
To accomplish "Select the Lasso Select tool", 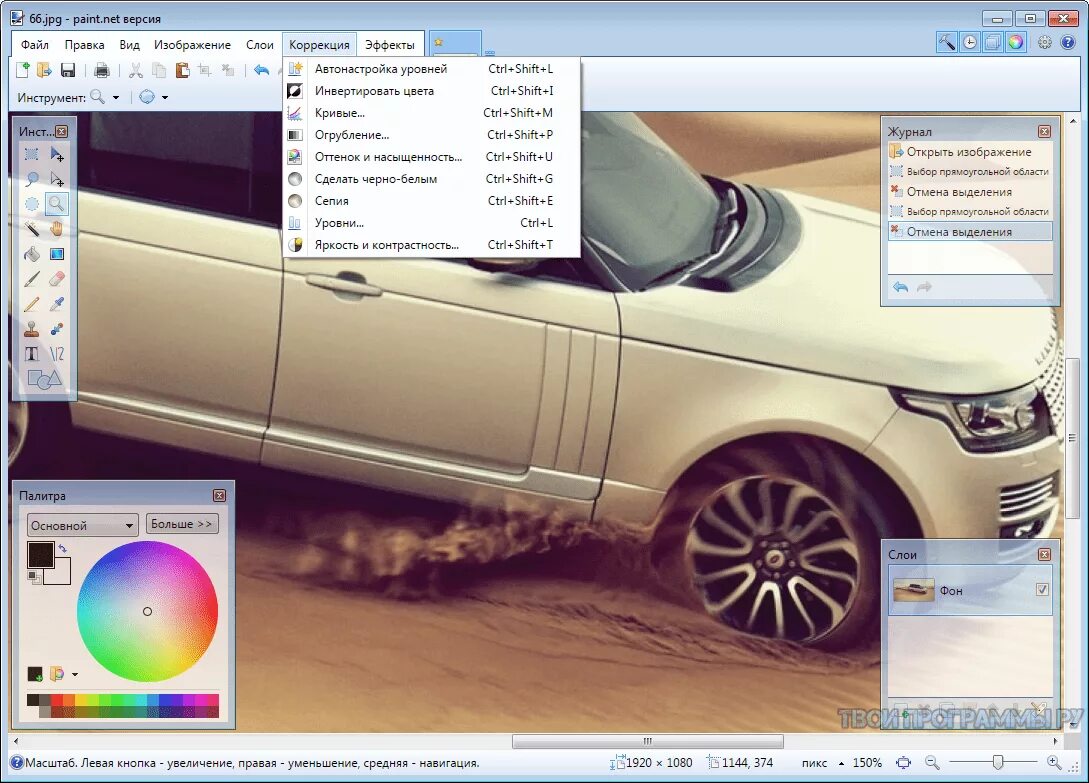I will 31,179.
